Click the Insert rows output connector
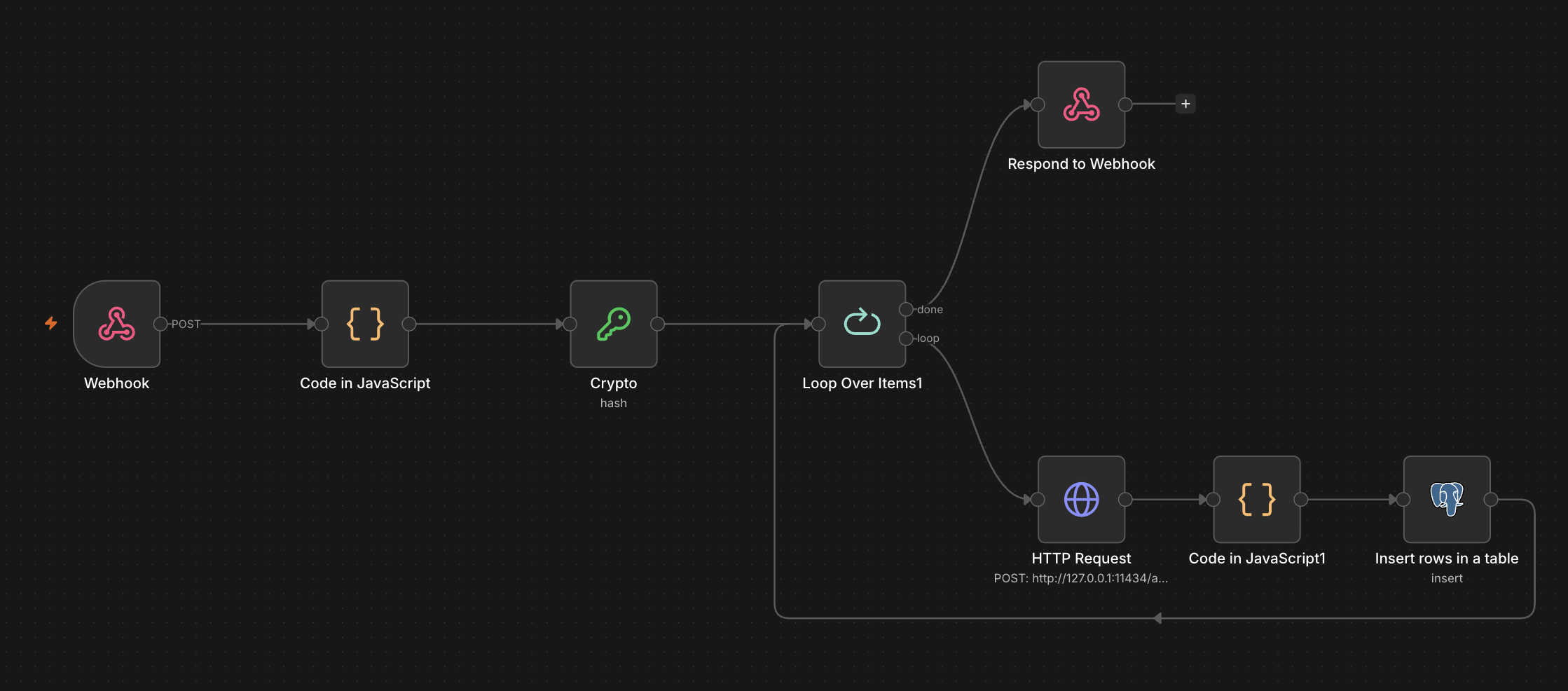The image size is (1568, 691). coord(1491,500)
